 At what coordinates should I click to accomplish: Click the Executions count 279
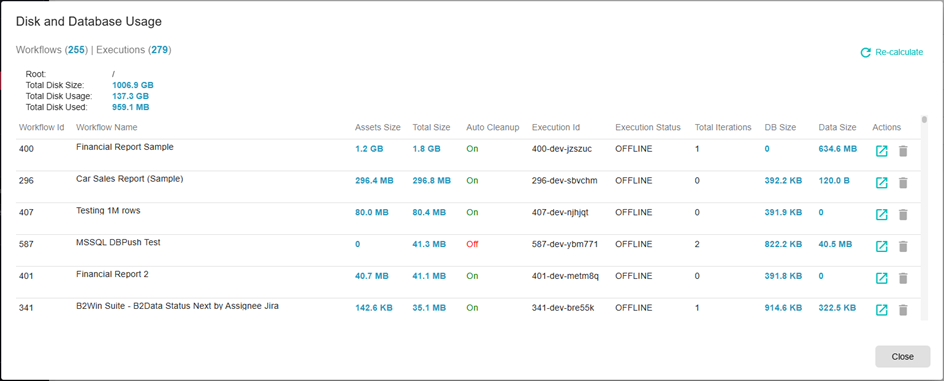(x=160, y=50)
